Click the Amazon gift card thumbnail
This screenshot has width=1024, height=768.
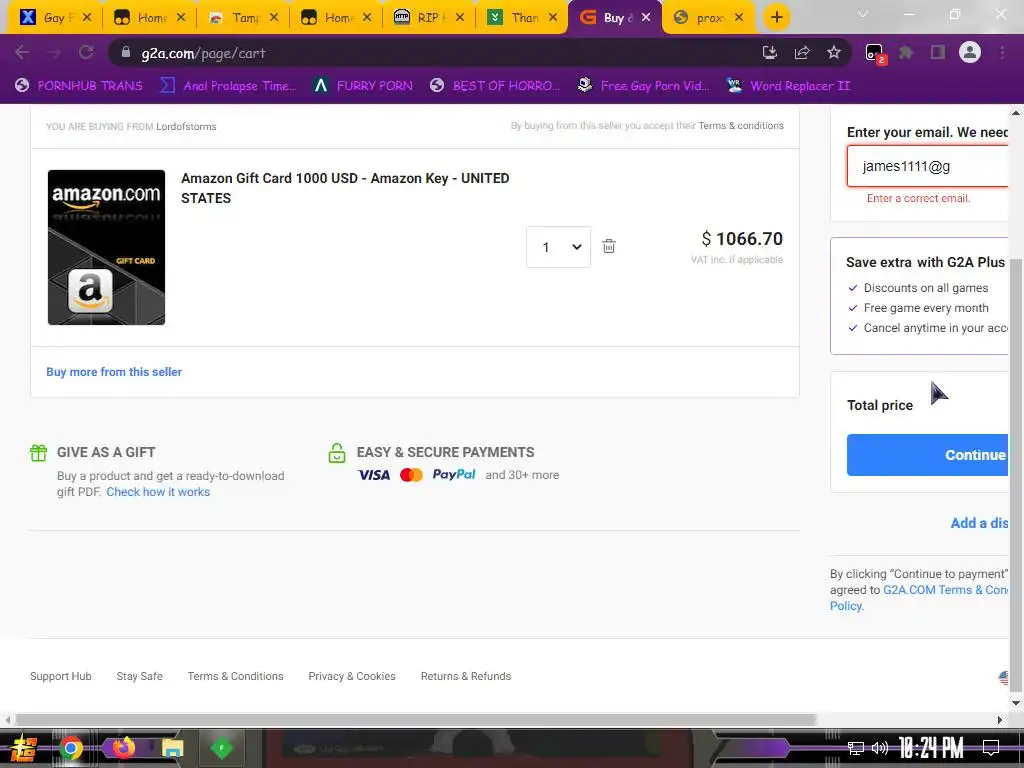pyautogui.click(x=106, y=248)
